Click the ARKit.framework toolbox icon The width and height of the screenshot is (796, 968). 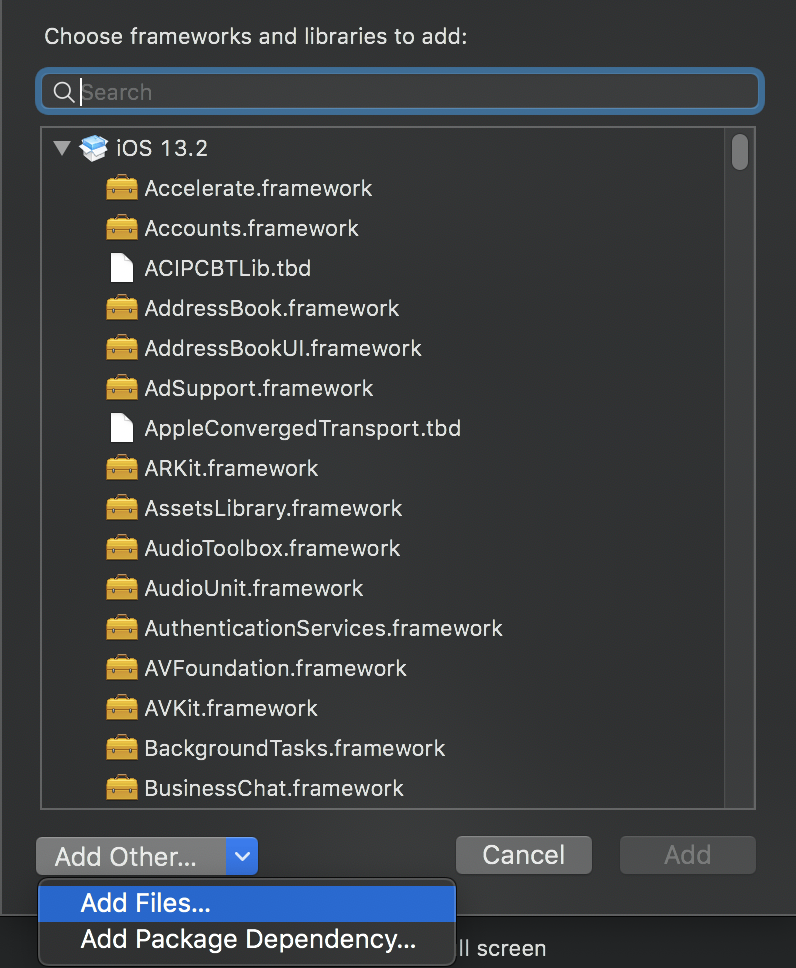coord(122,468)
